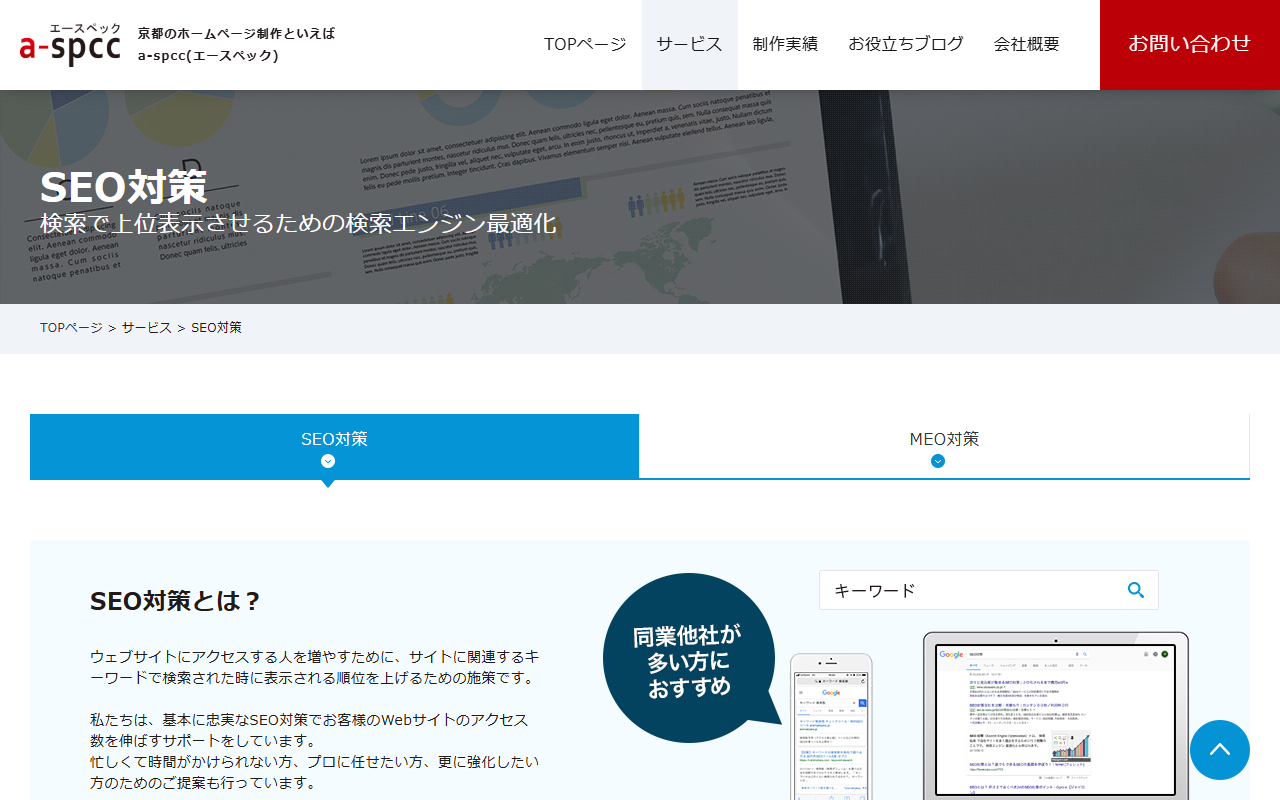Click the laptop Google results screenshot
Image resolution: width=1280 pixels, height=800 pixels.
(1055, 715)
